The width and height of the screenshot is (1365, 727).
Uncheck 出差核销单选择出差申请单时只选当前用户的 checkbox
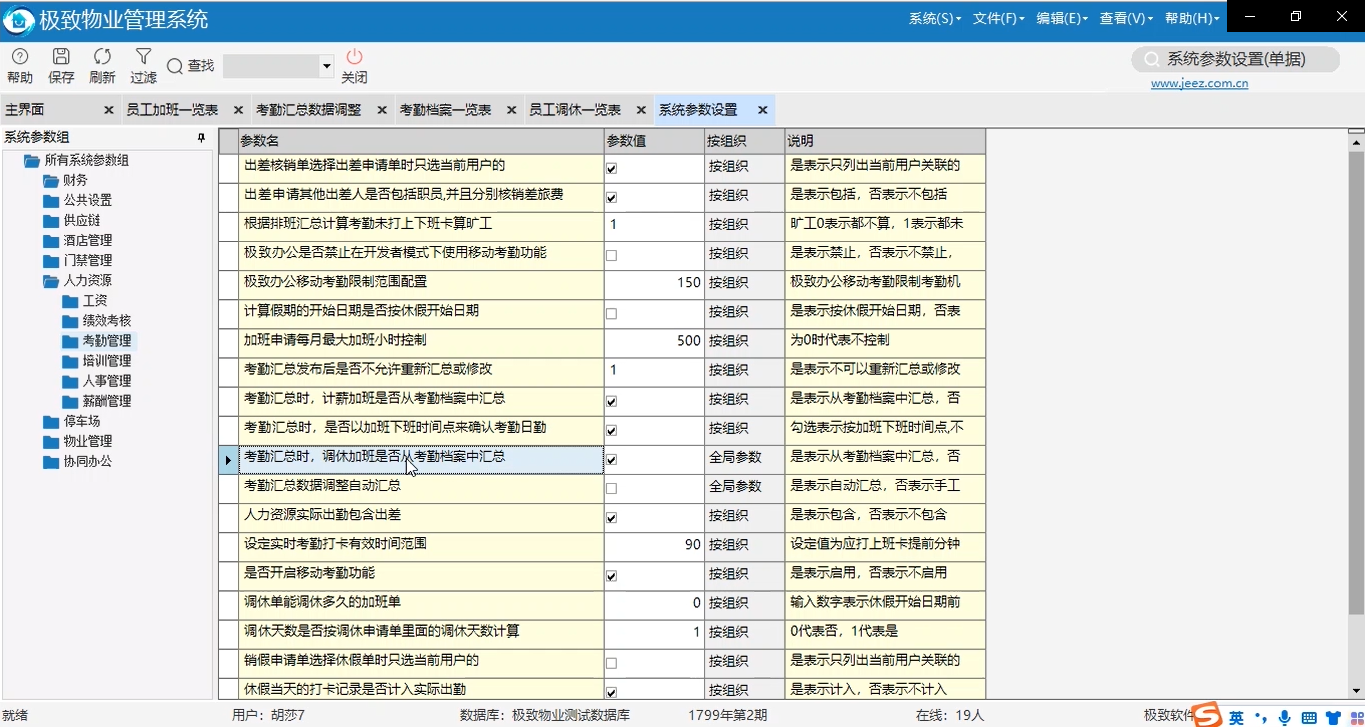point(611,169)
